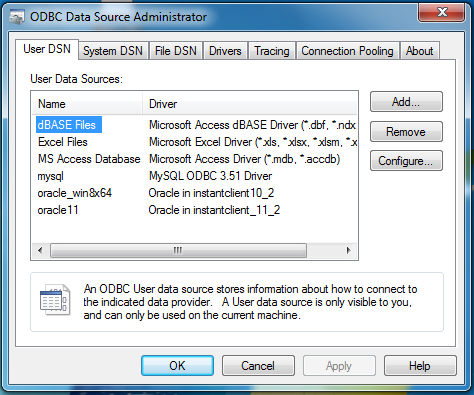Click the Microsoft Access dBASE Driver cell
This screenshot has height=395, width=474.
point(252,125)
